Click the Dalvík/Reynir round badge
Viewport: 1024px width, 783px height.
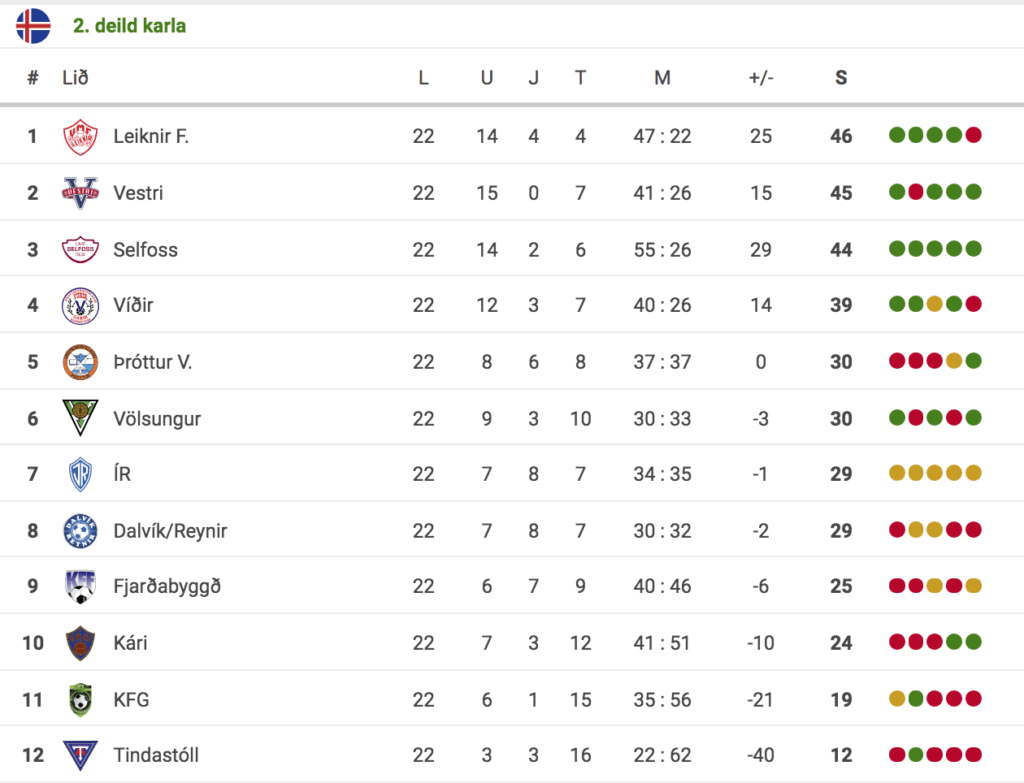click(x=80, y=531)
